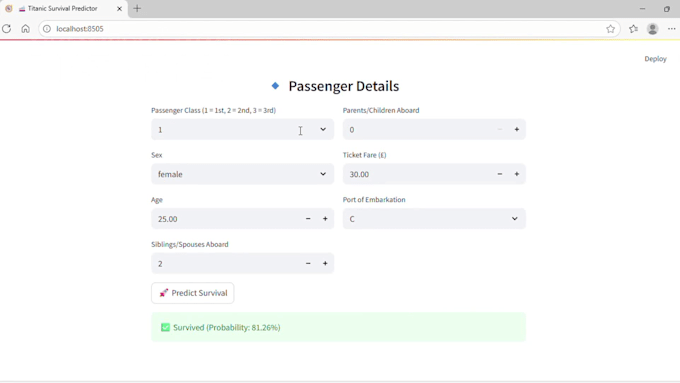The image size is (680, 383).
Task: Open the Sex dropdown showing female
Action: click(x=242, y=174)
